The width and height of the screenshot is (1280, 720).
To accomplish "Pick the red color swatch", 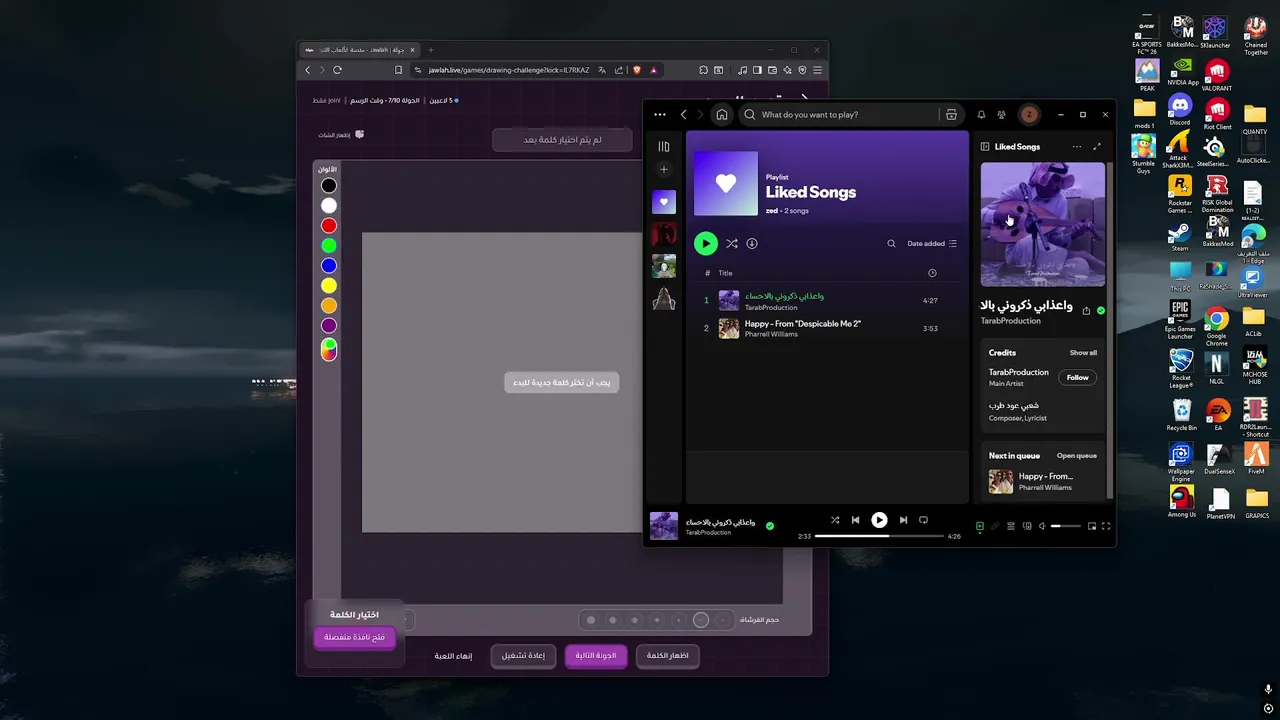I will 329,226.
